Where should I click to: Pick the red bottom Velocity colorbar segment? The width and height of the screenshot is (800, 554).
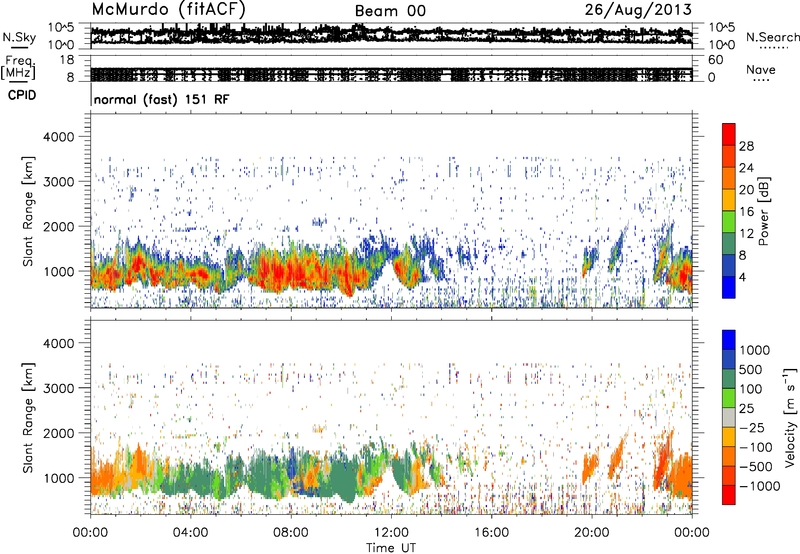(x=729, y=495)
